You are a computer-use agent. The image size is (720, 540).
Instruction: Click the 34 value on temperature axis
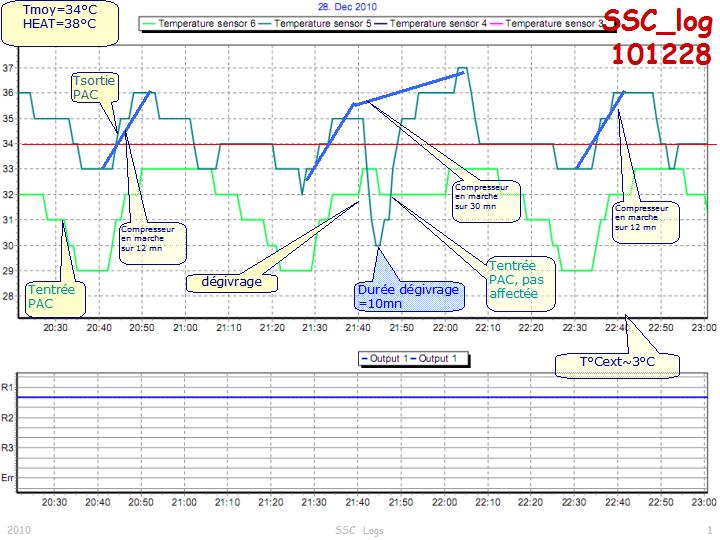tap(9, 144)
